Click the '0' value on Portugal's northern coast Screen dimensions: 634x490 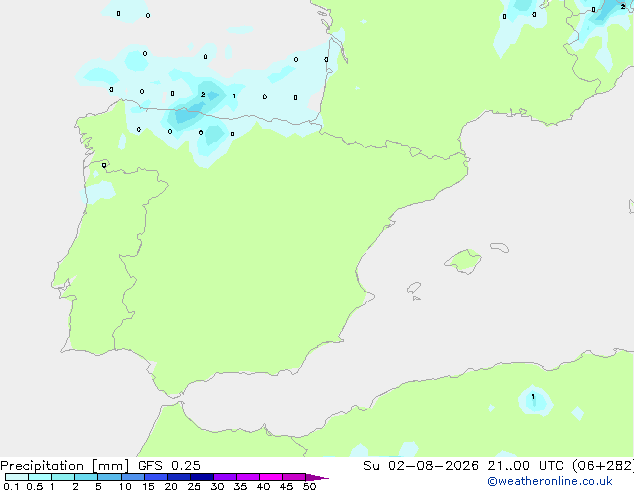click(104, 165)
